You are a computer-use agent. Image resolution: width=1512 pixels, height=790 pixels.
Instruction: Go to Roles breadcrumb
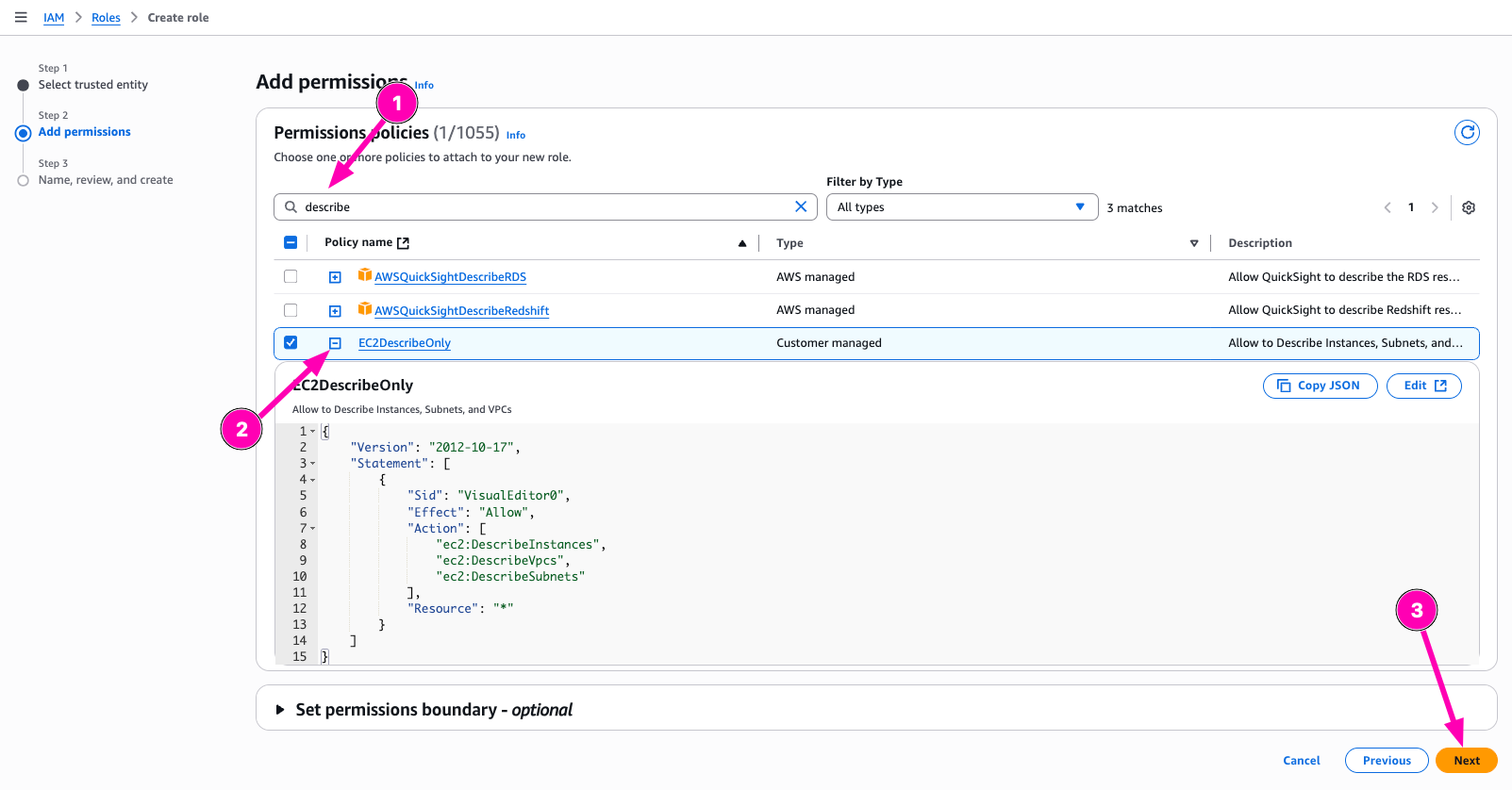click(106, 18)
